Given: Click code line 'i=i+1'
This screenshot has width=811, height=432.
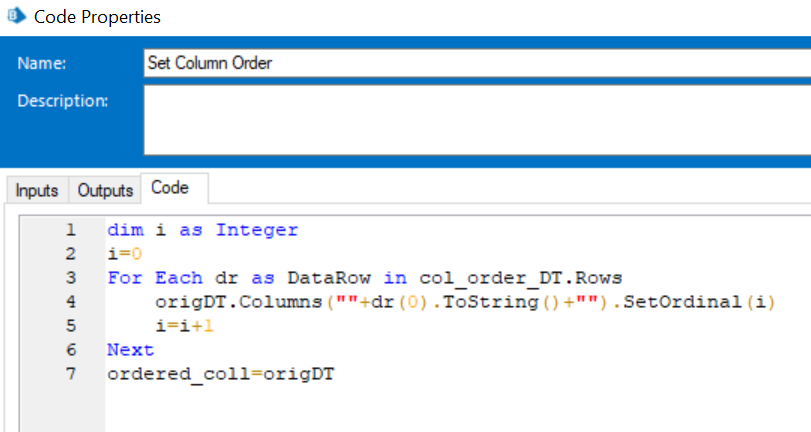Looking at the screenshot, I should 185,325.
